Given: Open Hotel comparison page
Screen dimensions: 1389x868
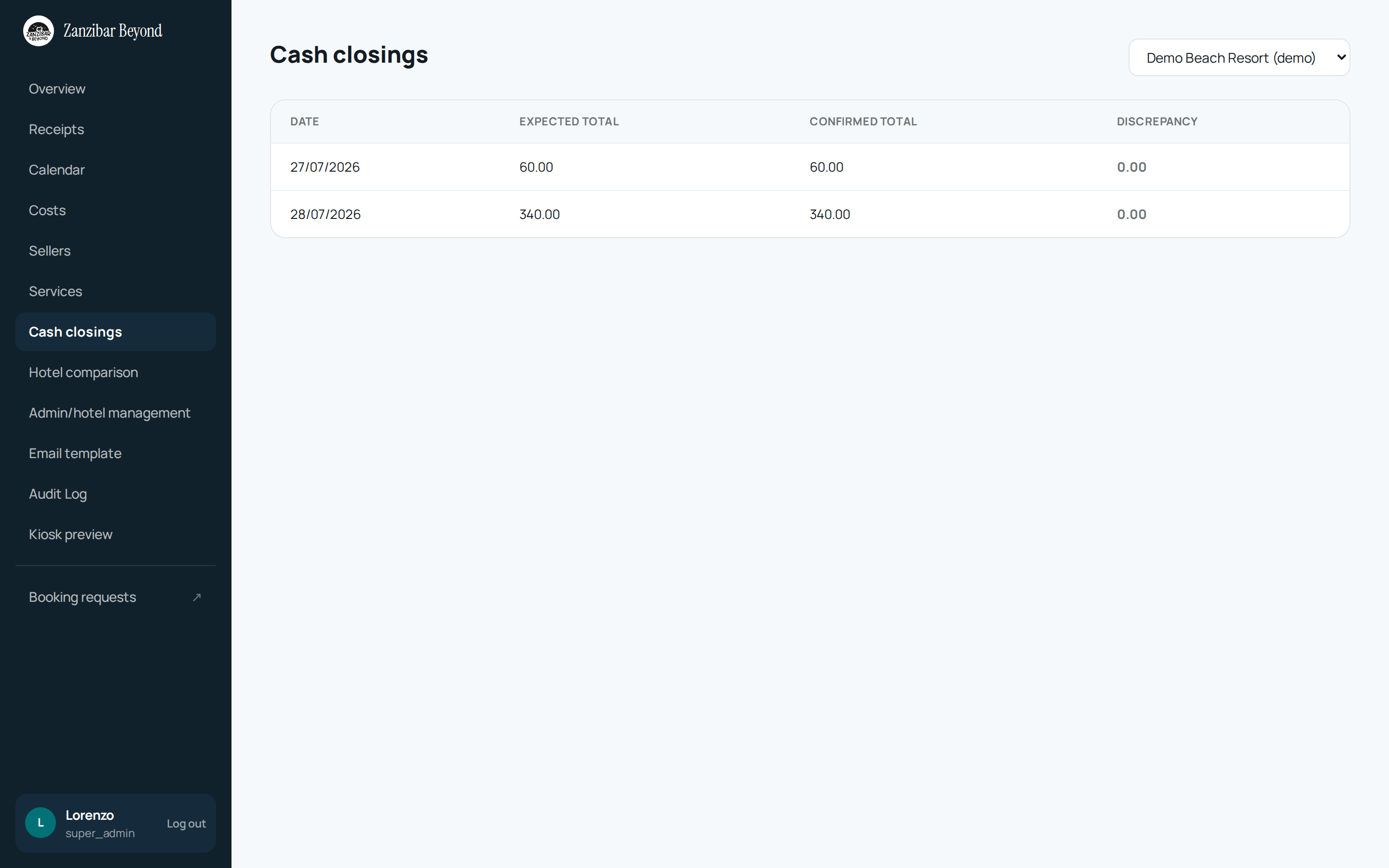Looking at the screenshot, I should click(x=115, y=372).
